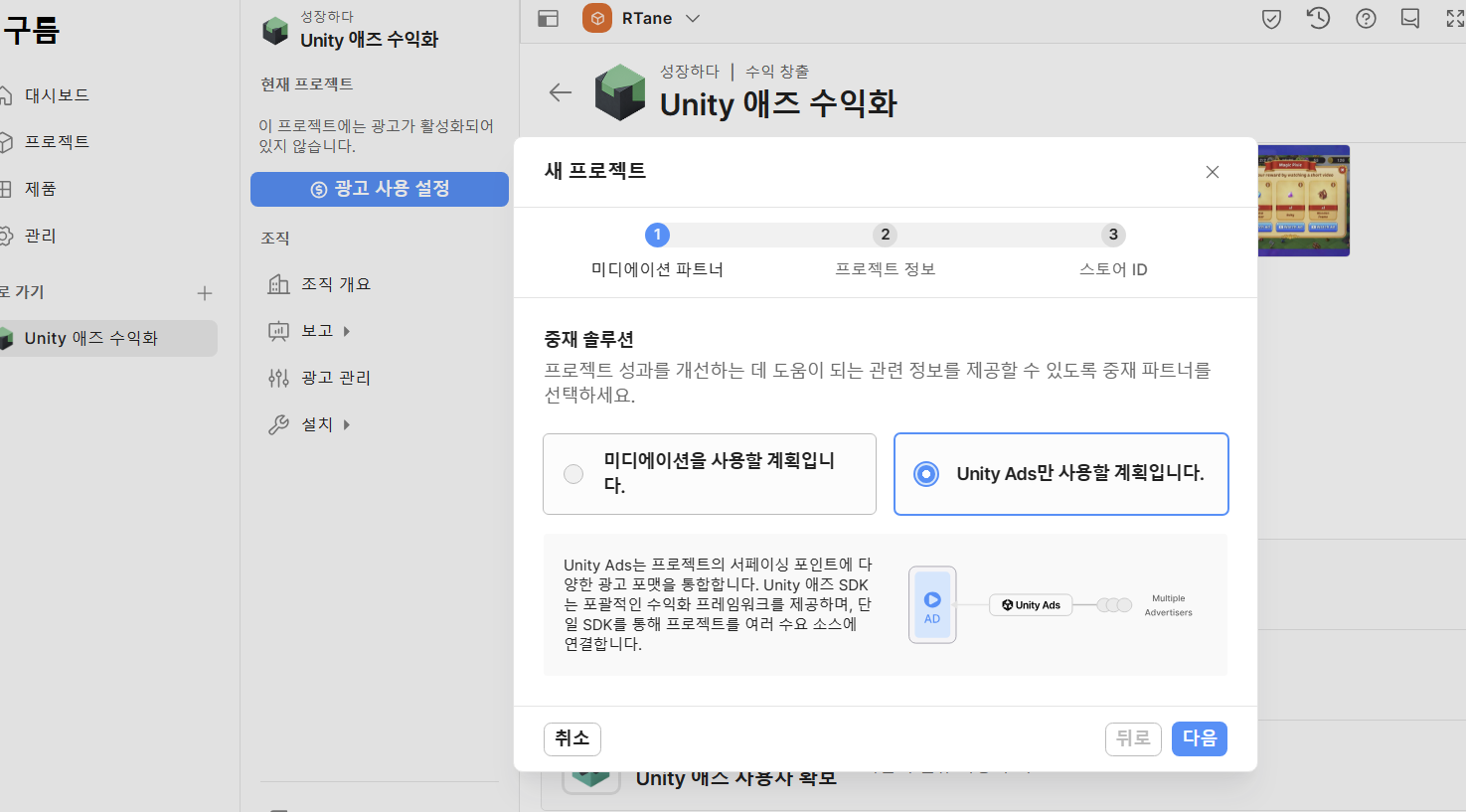This screenshot has height=812, width=1466.
Task: Click the Unity 애즈 수익화 header cube logo
Action: [x=620, y=92]
